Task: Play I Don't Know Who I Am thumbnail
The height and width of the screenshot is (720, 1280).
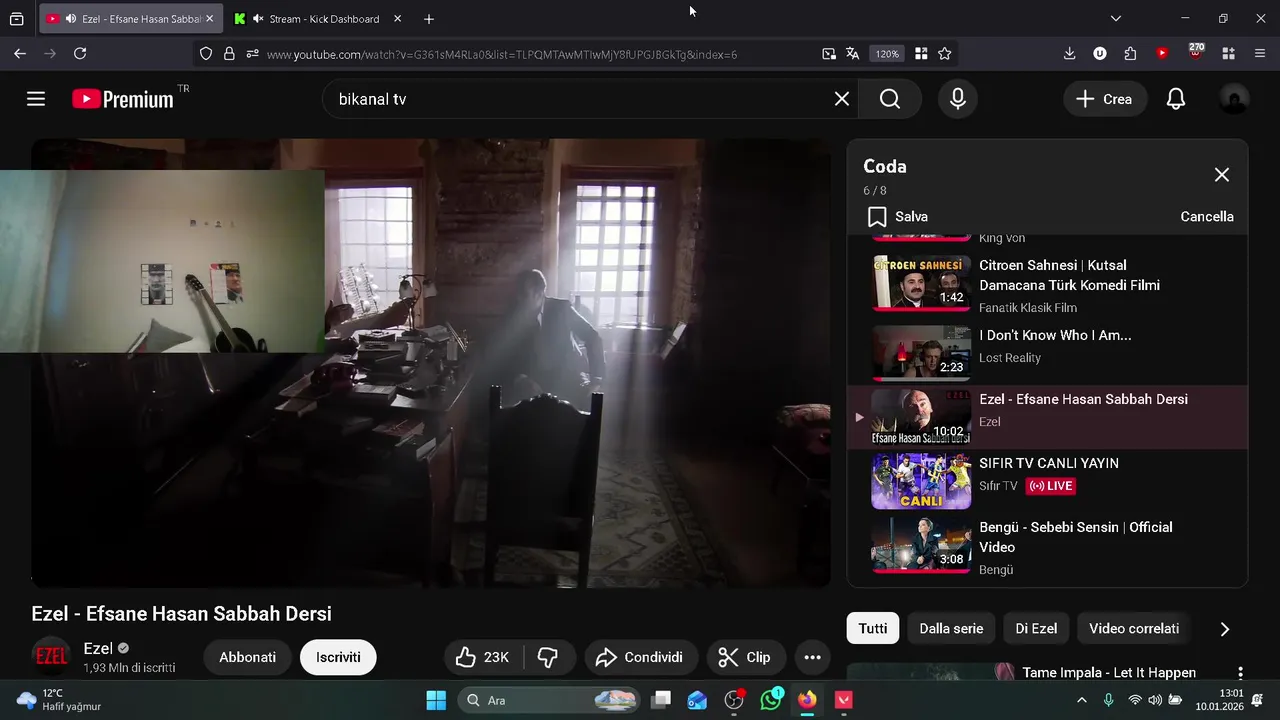Action: coord(921,353)
